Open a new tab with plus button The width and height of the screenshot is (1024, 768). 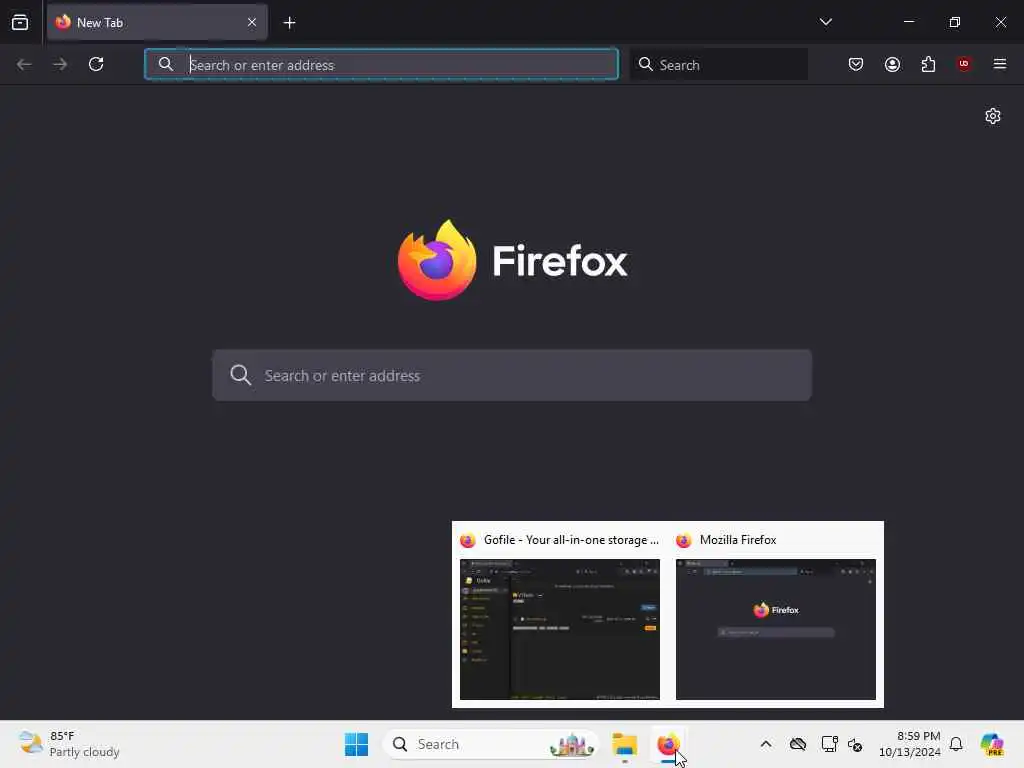coord(289,23)
